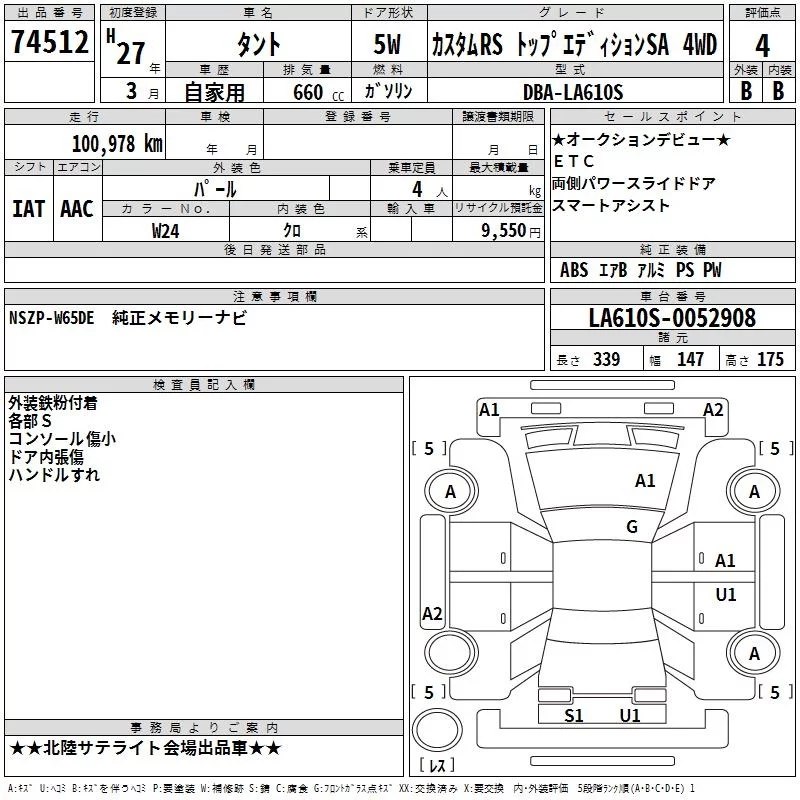Click the inspector note ドア内張傷
The image size is (800, 800).
tap(46, 457)
